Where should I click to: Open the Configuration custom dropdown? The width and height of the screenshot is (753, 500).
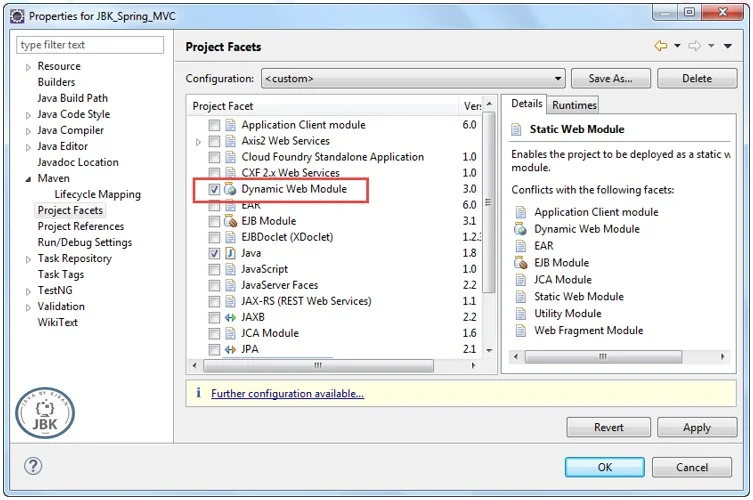click(413, 78)
